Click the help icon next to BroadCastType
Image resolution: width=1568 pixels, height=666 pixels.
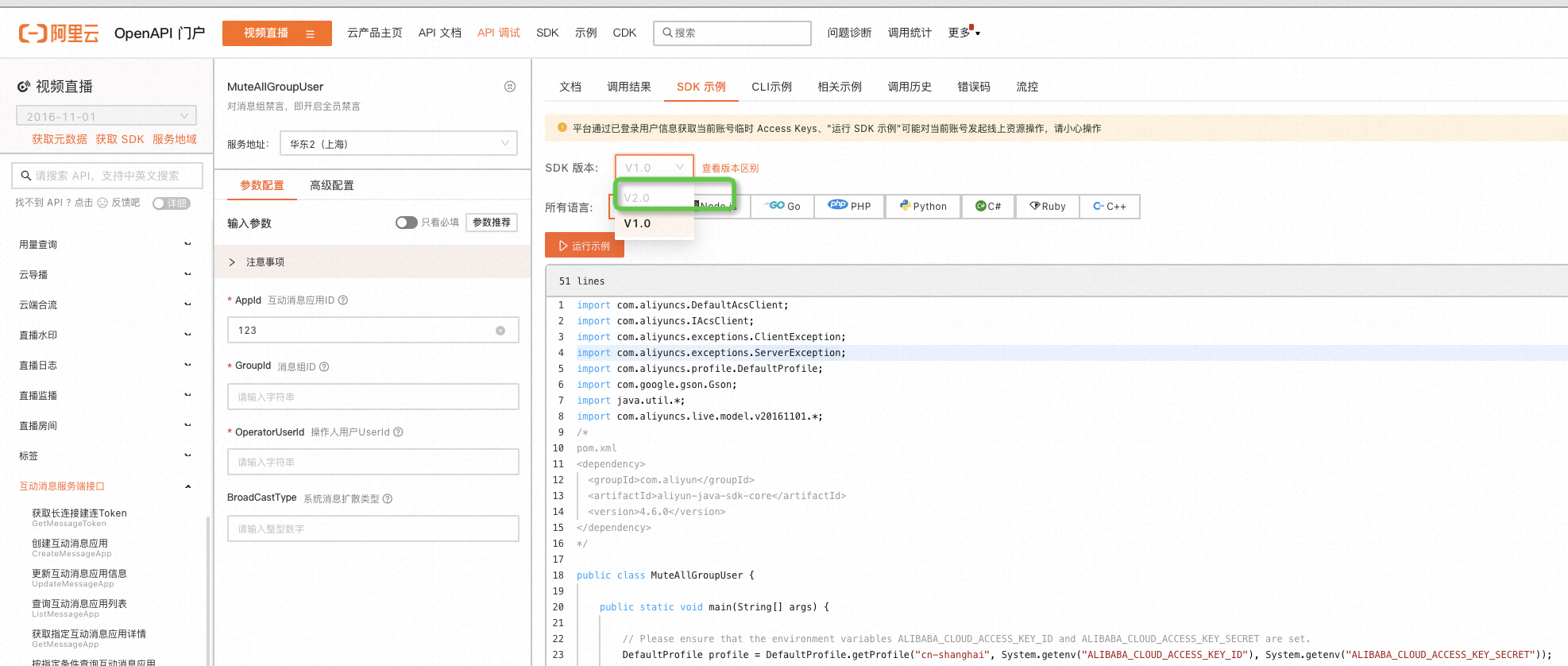pos(388,499)
